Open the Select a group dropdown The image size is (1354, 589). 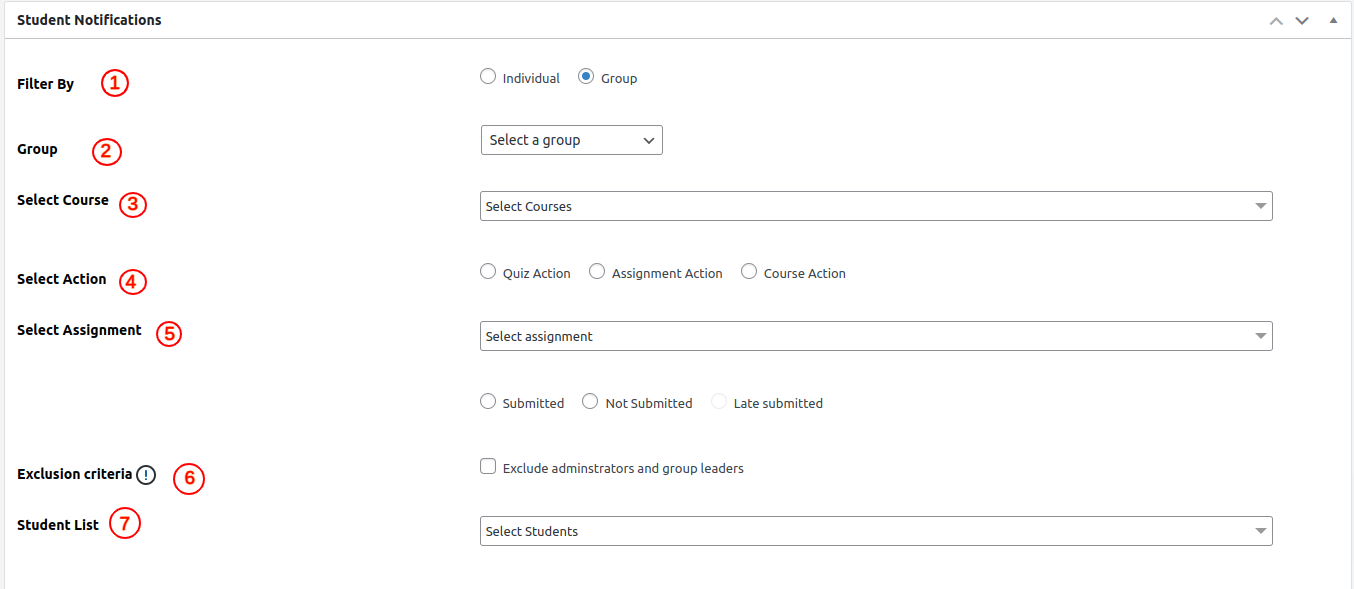[x=571, y=140]
